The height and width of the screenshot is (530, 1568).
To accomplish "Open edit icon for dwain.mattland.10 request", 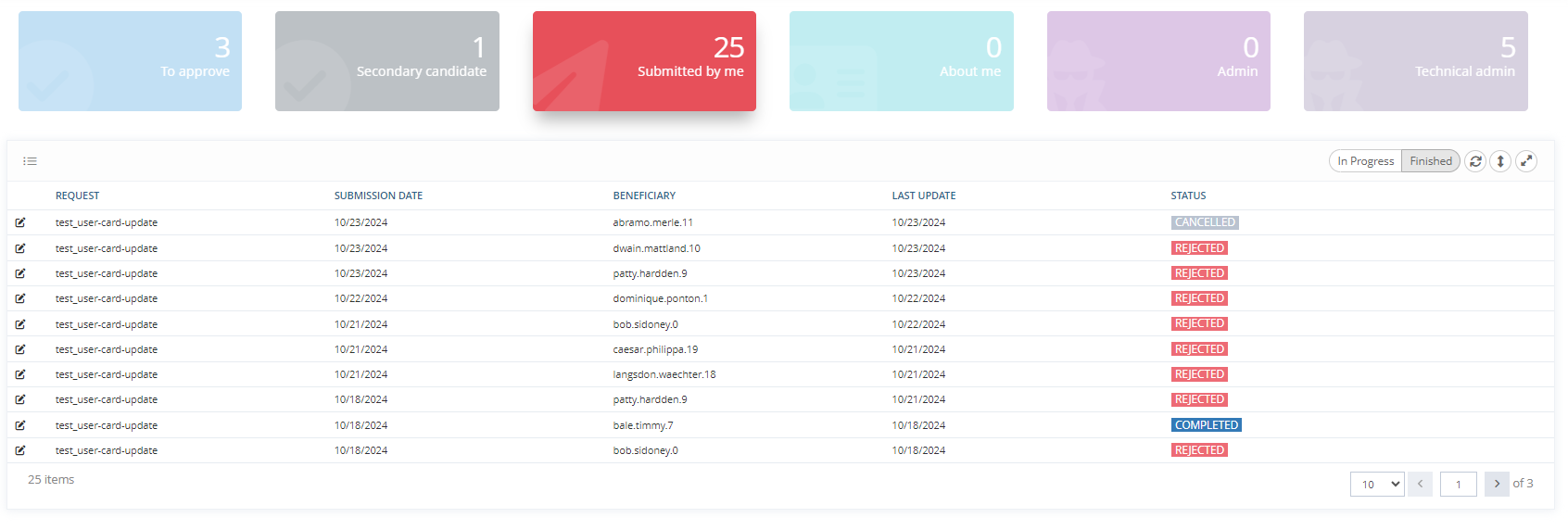I will click(20, 248).
